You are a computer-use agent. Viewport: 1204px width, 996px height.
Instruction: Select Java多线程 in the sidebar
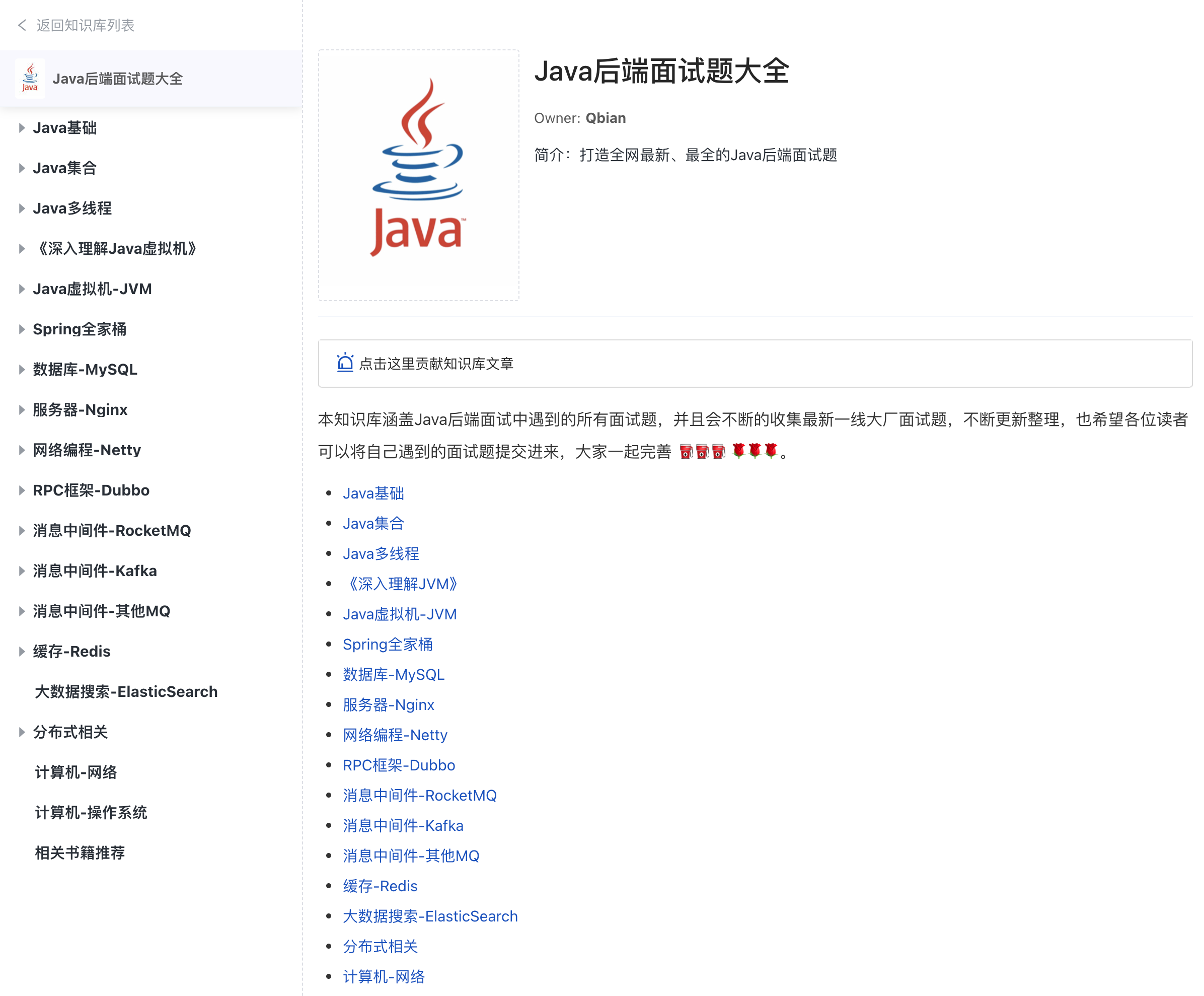tap(72, 208)
